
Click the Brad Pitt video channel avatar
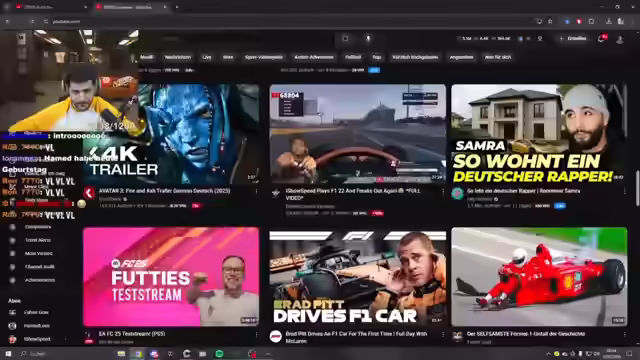coord(276,336)
